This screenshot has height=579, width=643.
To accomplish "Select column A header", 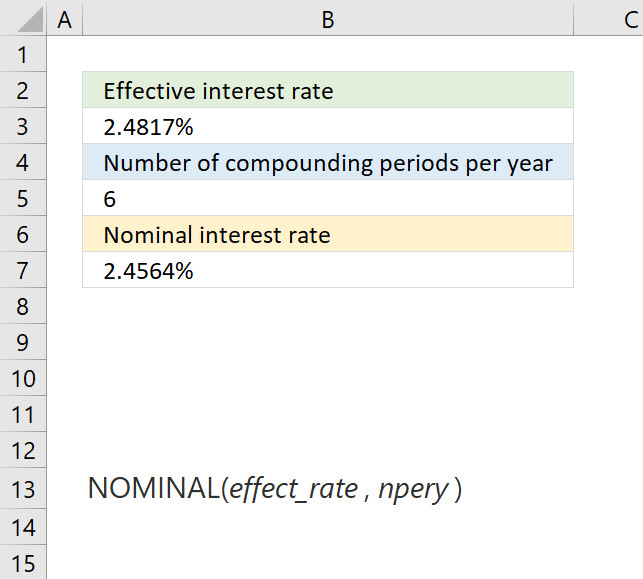I will click(x=65, y=18).
